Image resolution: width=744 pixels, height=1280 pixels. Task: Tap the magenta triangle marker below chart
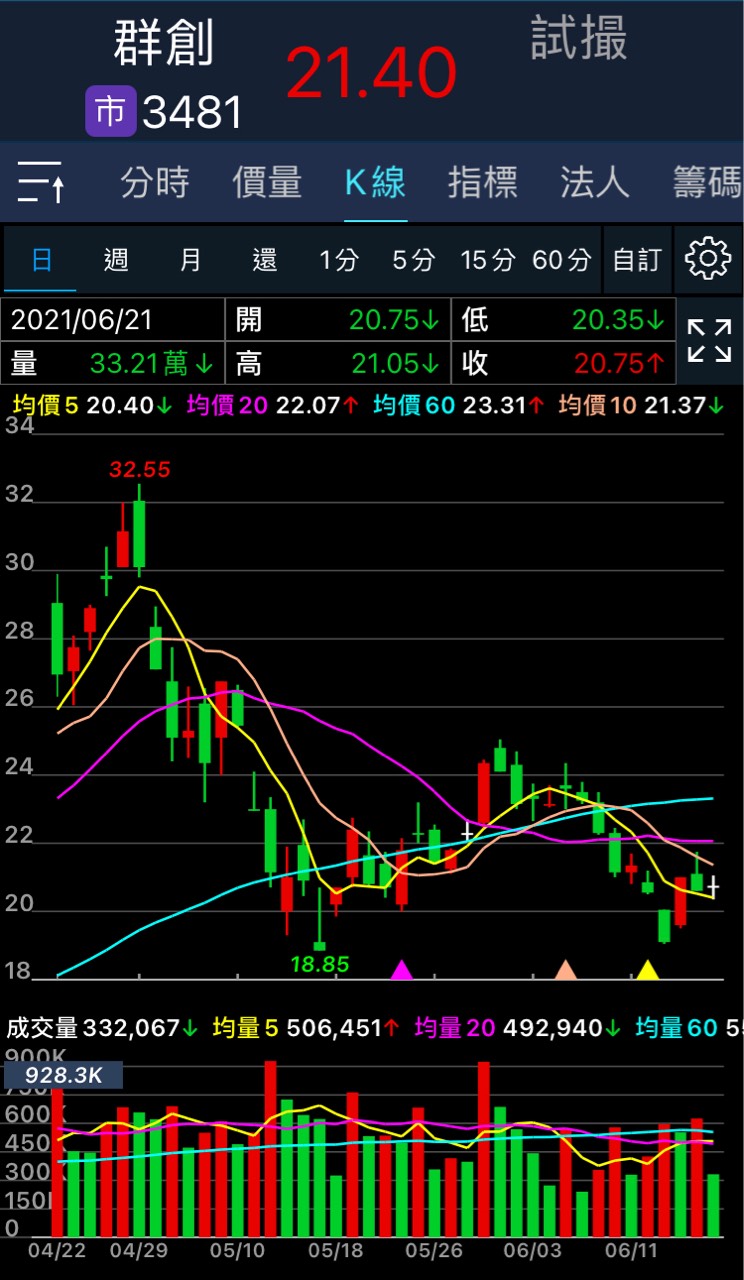point(401,970)
